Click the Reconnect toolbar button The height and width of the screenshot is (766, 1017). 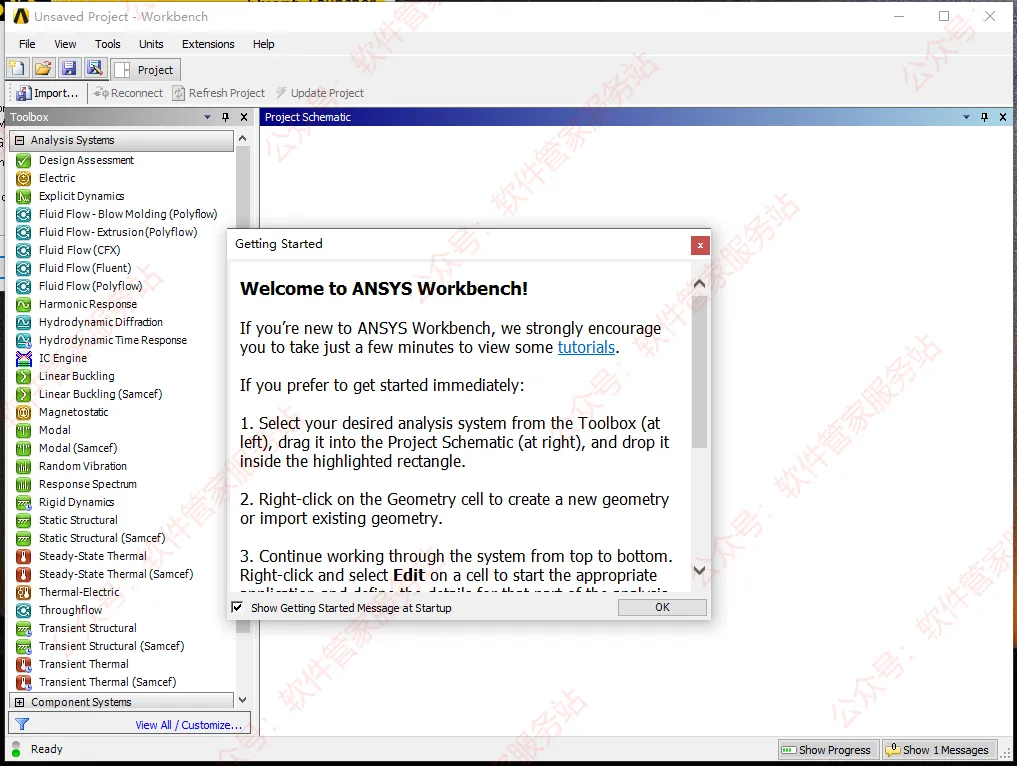pos(128,93)
